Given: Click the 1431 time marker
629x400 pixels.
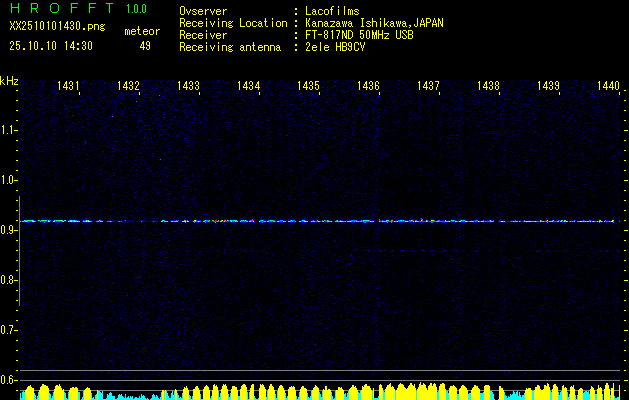Looking at the screenshot, I should pyautogui.click(x=69, y=87).
